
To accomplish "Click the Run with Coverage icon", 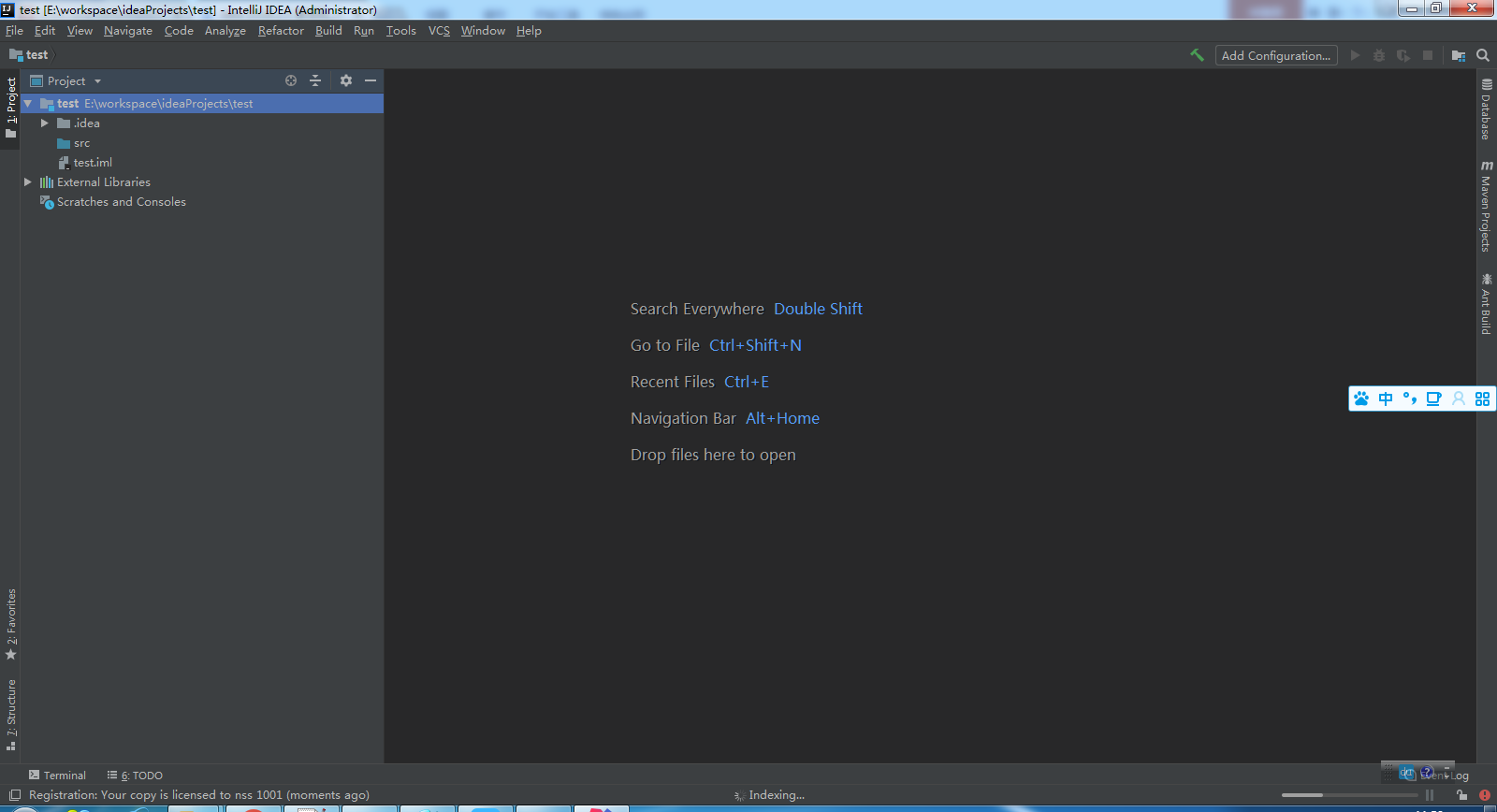I will point(1403,55).
